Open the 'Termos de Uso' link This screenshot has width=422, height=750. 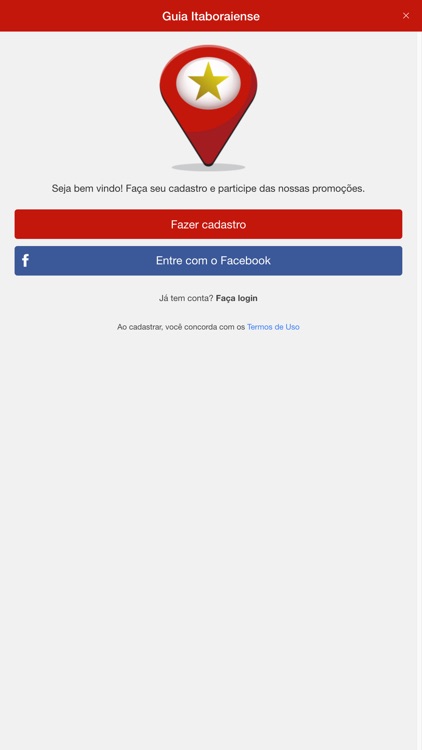273,327
